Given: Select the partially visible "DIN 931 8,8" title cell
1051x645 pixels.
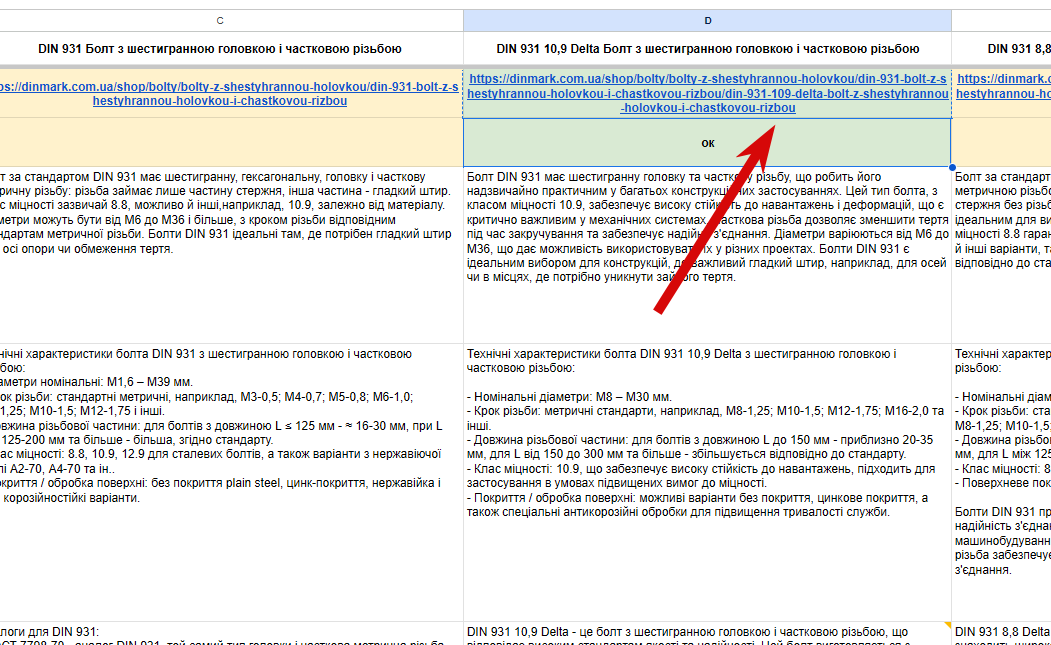Looking at the screenshot, I should 1001,49.
